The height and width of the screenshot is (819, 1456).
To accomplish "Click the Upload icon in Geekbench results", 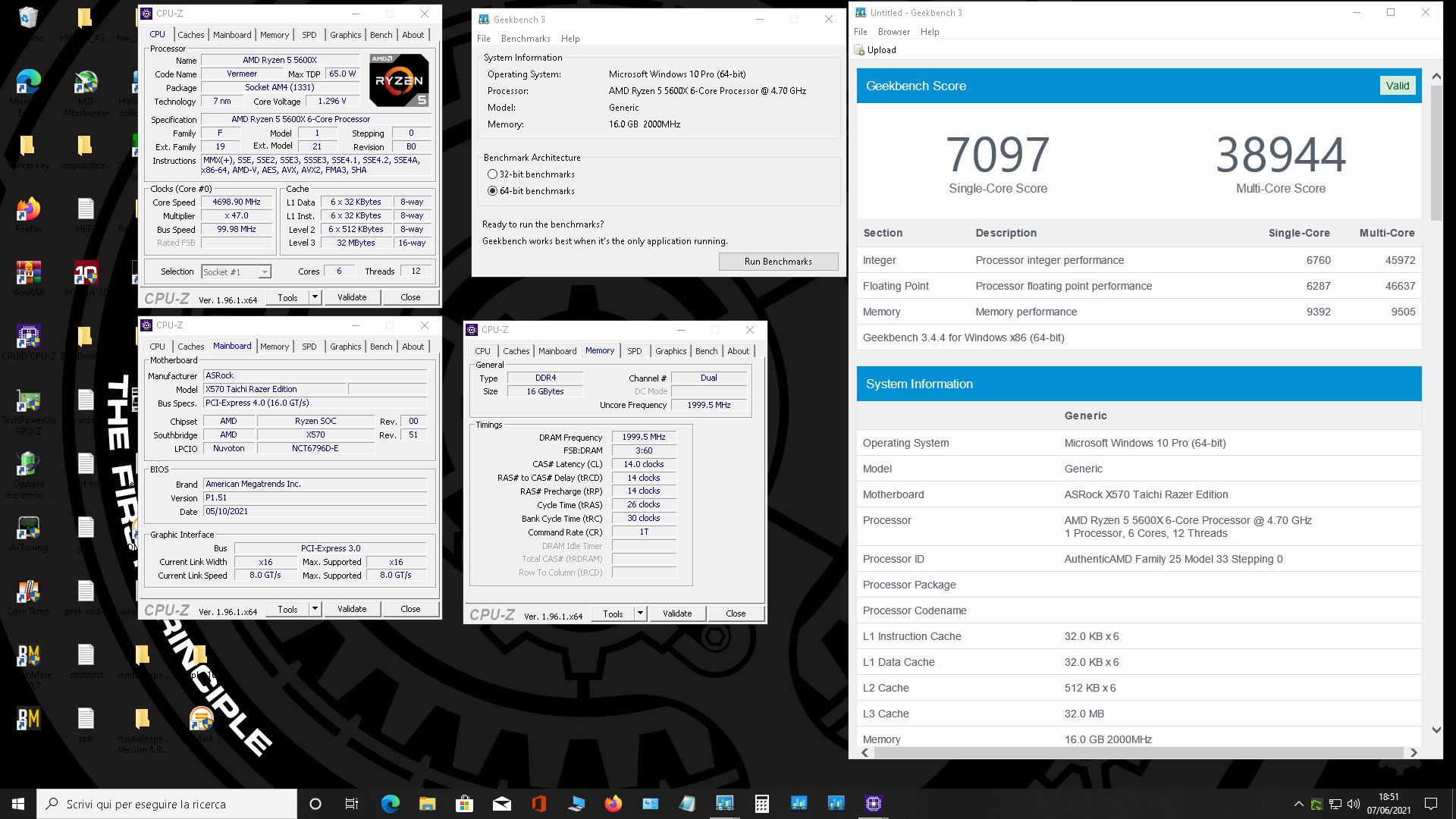I will tap(859, 50).
